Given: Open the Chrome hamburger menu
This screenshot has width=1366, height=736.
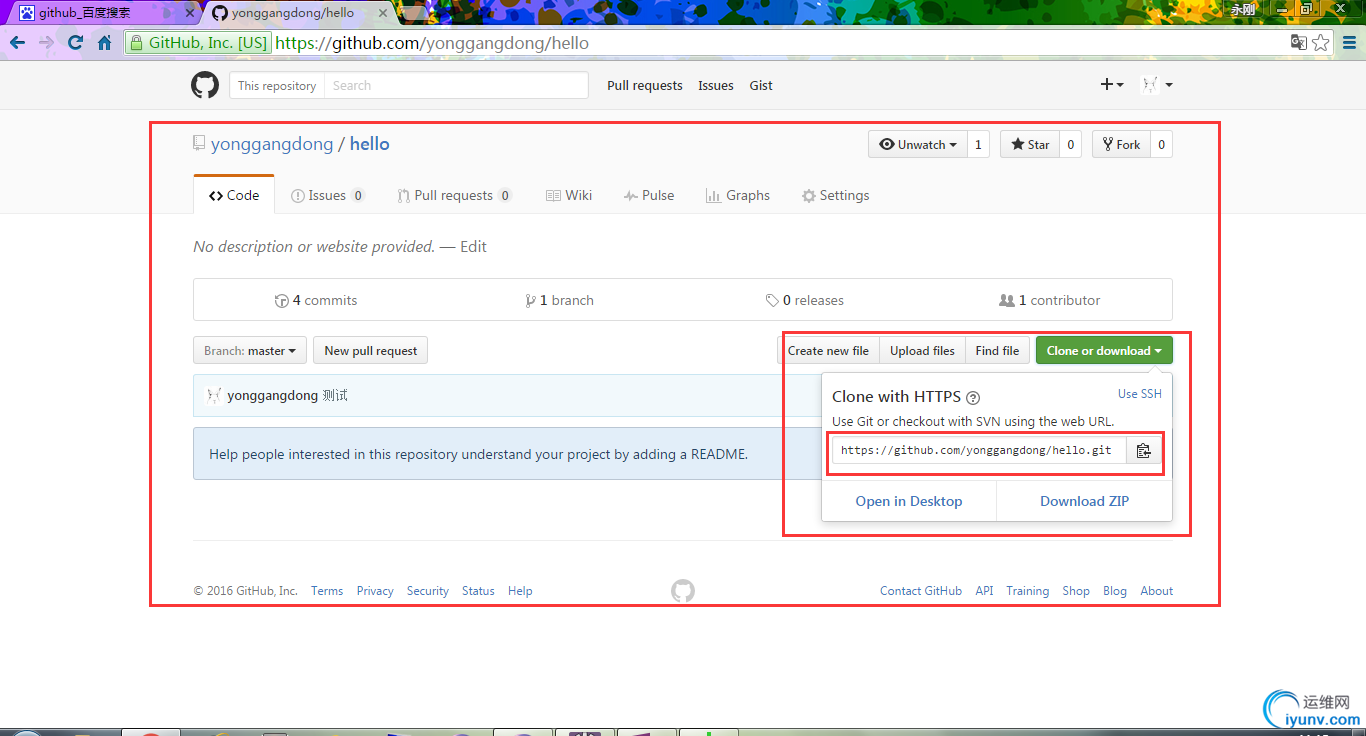Looking at the screenshot, I should [x=1349, y=43].
